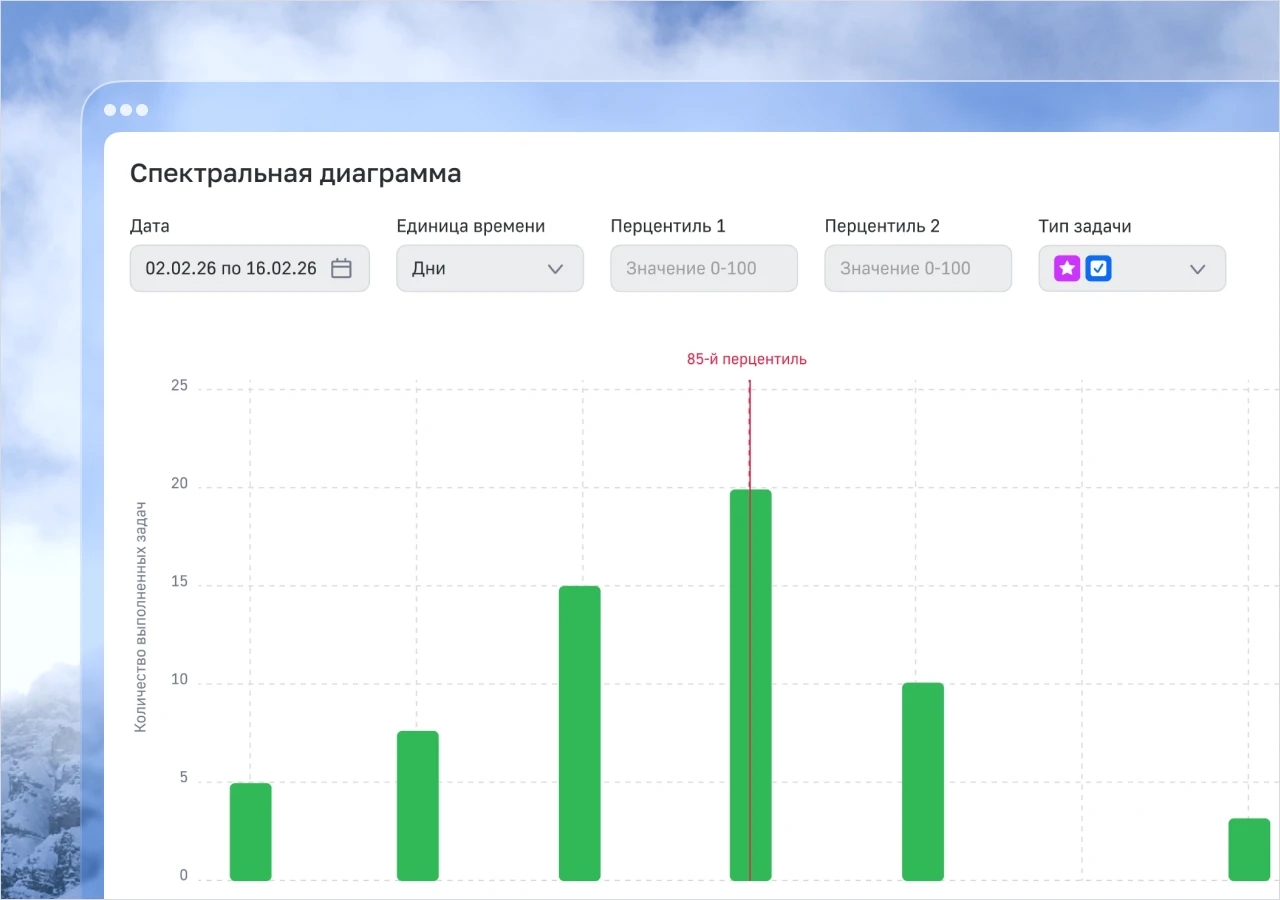
Task: Click the 85-й перцентиль label
Action: [x=746, y=359]
